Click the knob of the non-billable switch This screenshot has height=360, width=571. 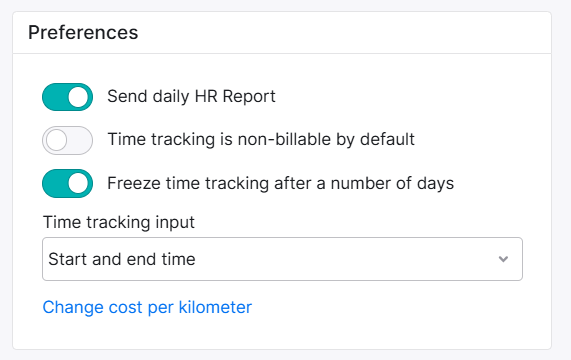click(x=56, y=140)
